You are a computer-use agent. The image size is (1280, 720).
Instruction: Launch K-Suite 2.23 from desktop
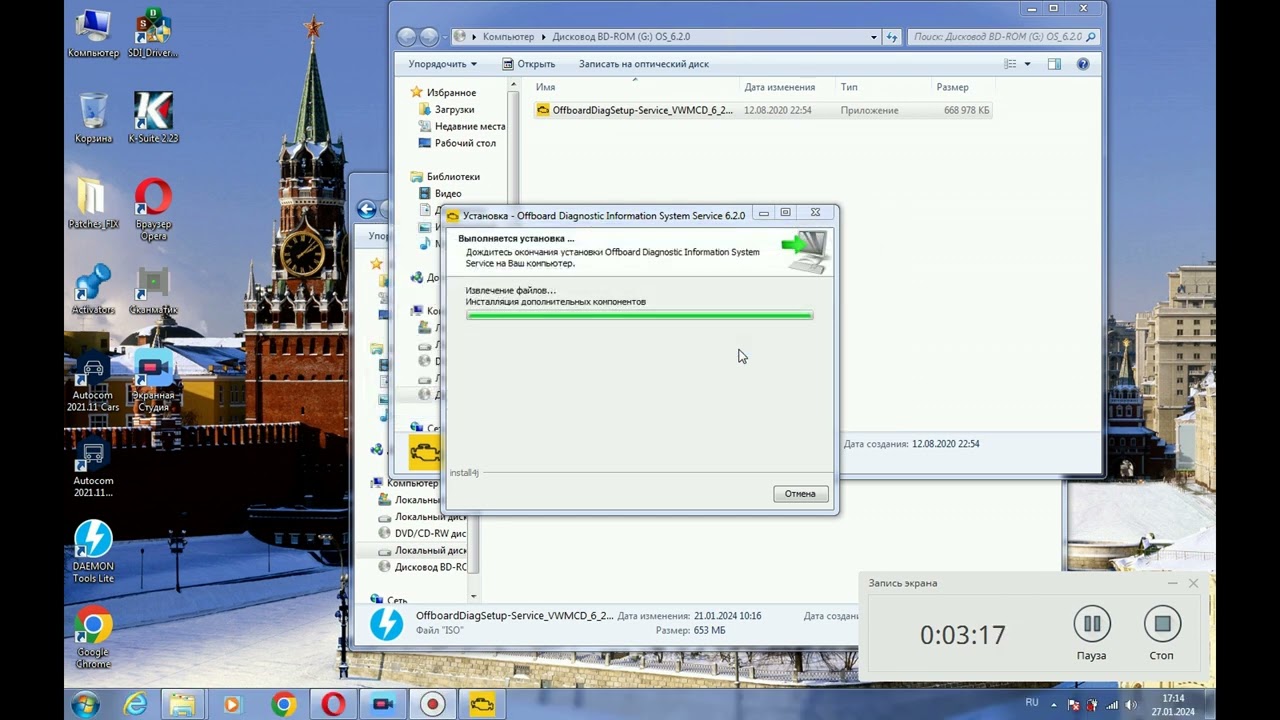click(153, 118)
